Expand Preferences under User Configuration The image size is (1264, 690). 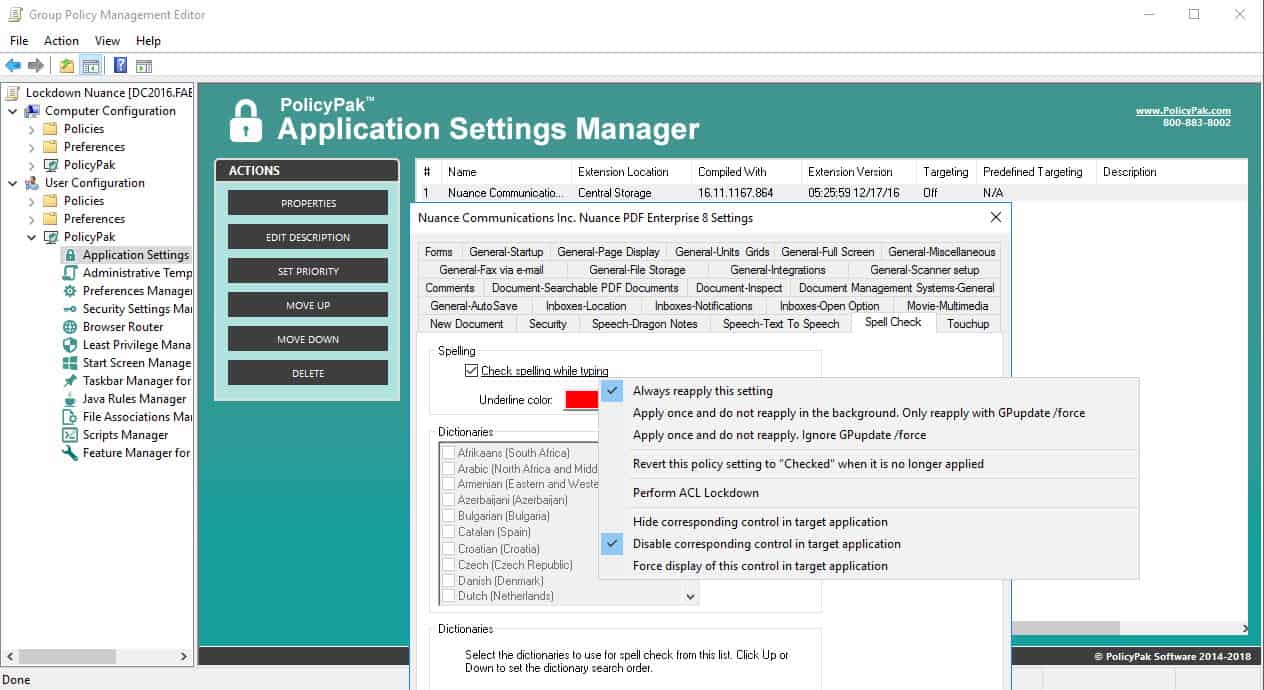click(31, 219)
